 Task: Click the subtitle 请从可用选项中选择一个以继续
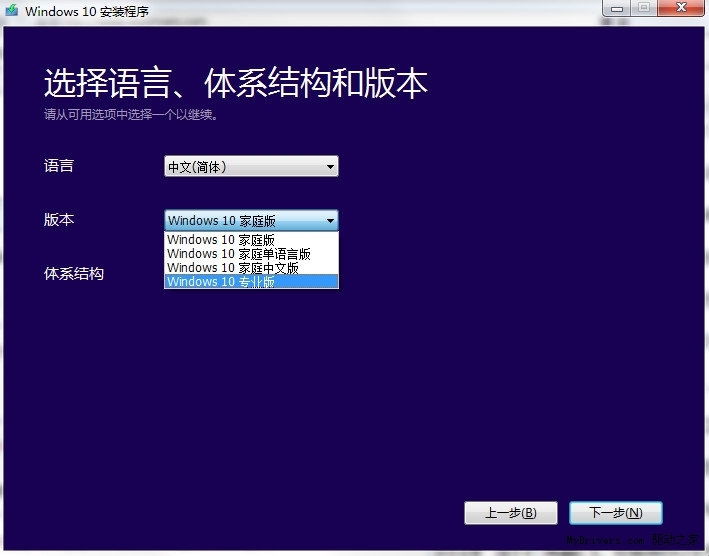(131, 115)
